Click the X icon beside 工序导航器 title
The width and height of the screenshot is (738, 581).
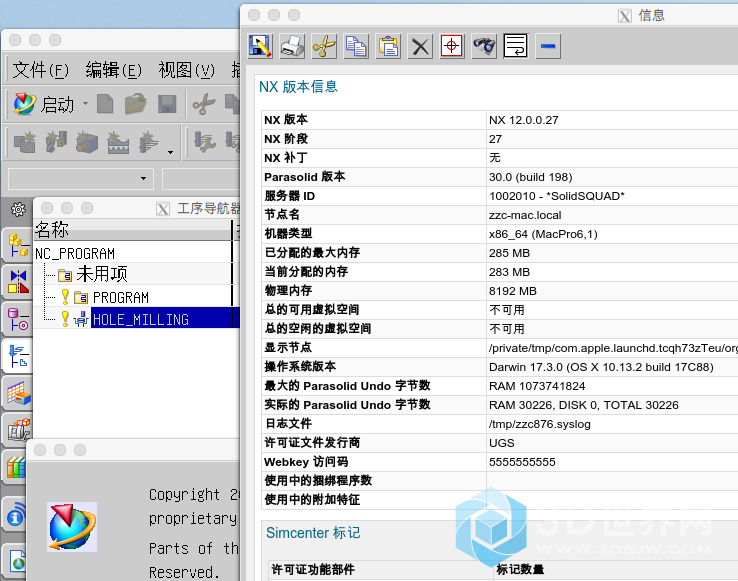click(163, 209)
